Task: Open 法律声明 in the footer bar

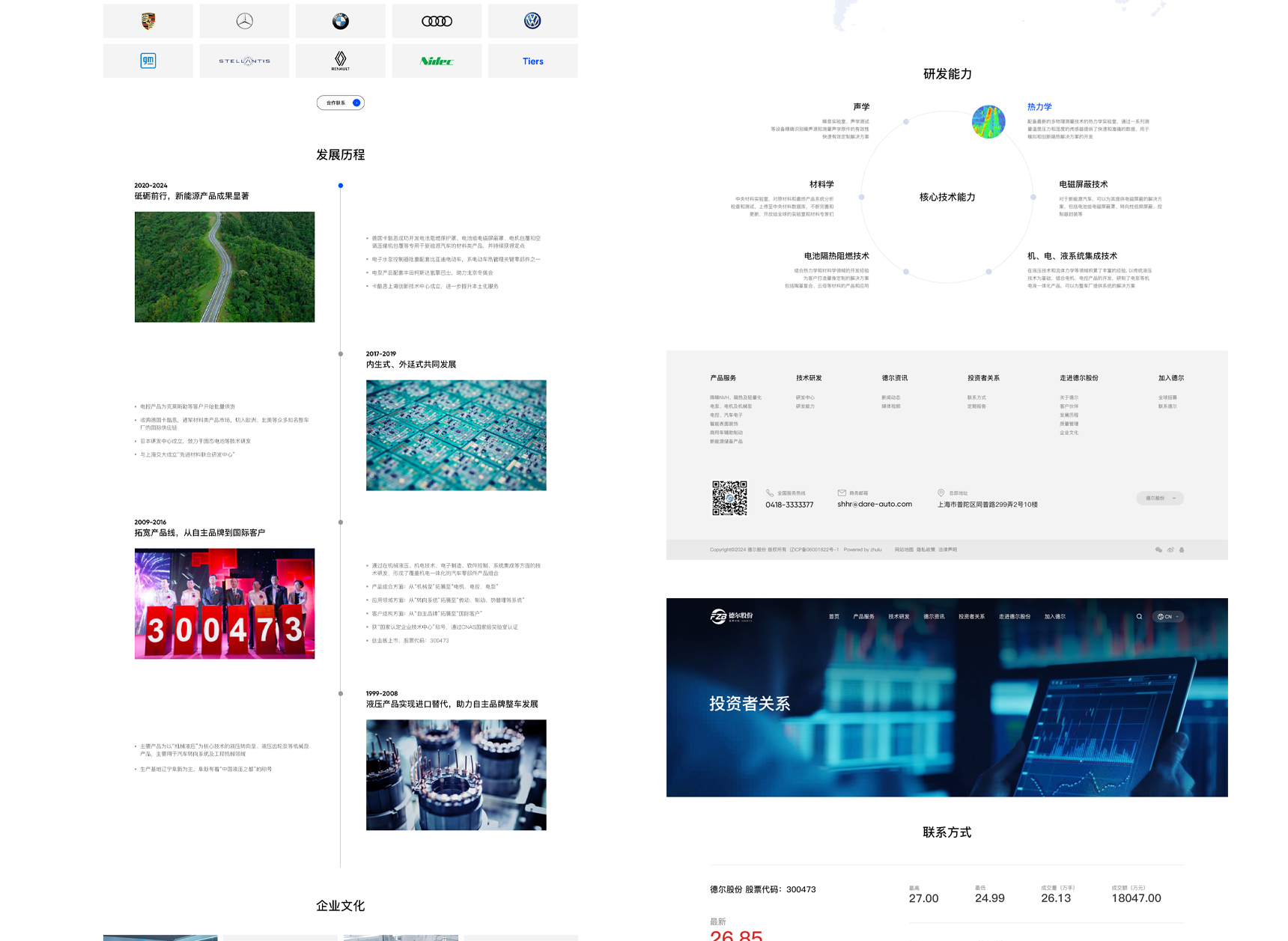Action: 948,549
